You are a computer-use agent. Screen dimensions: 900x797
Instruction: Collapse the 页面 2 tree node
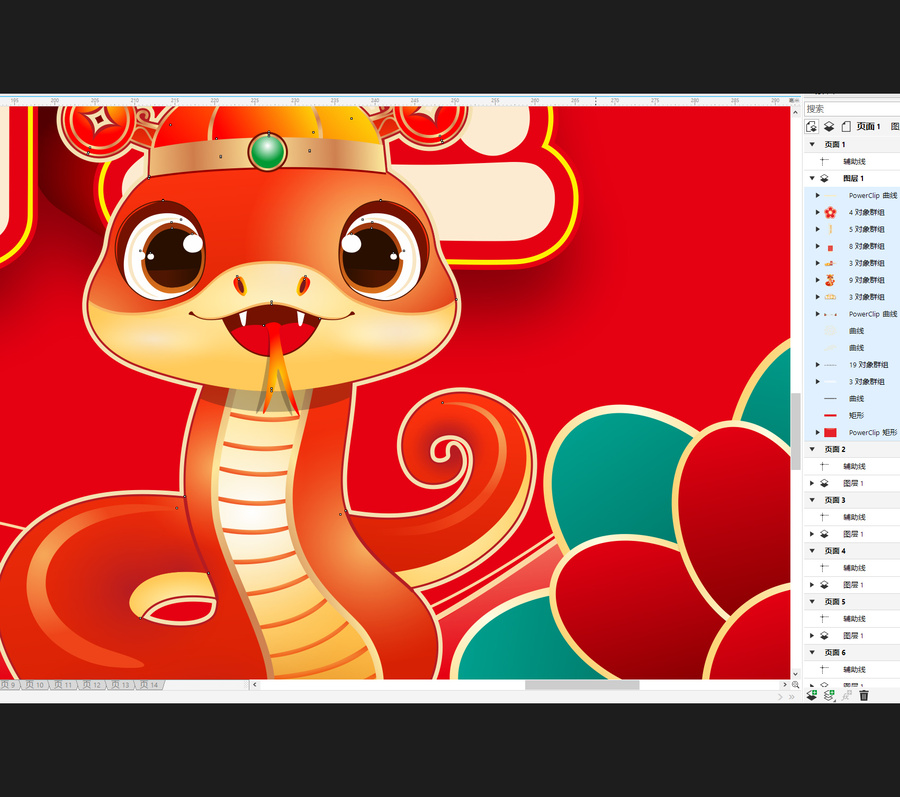point(812,449)
